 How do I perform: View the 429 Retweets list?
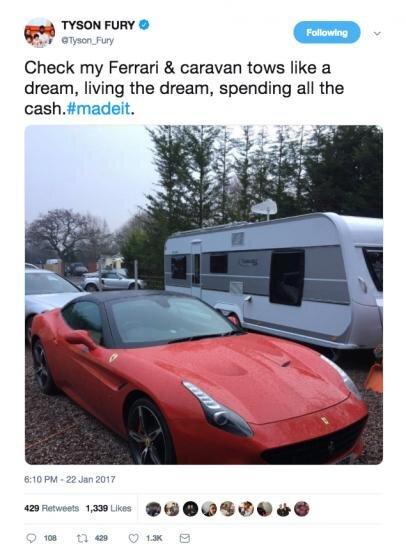(x=52, y=508)
